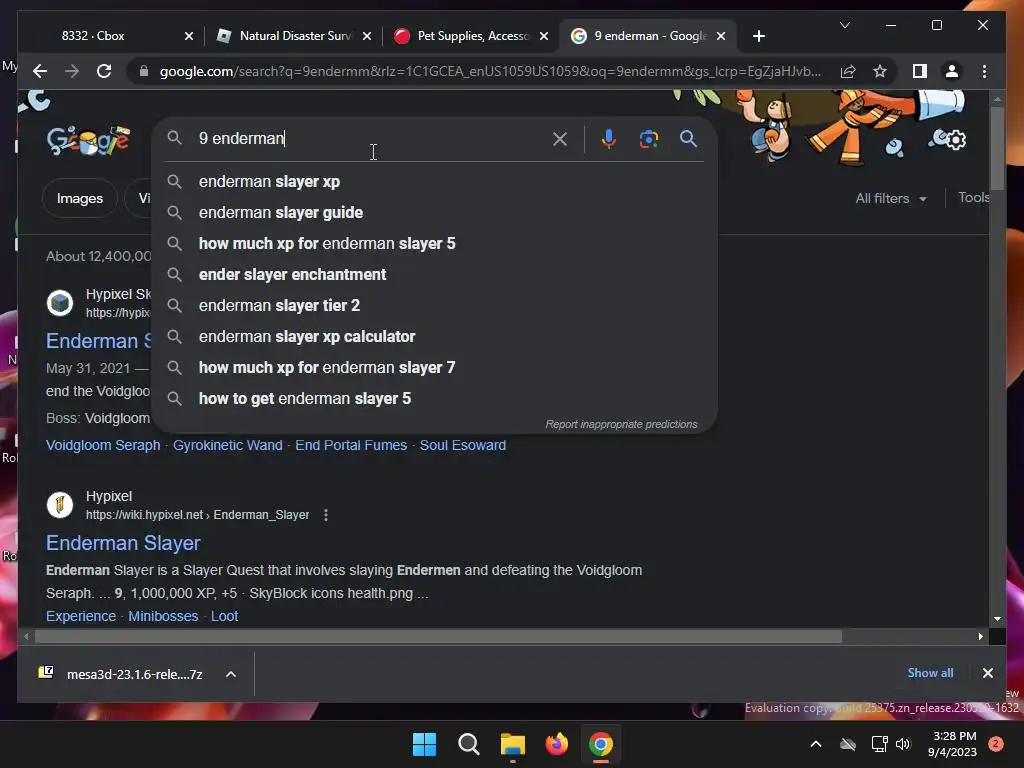Select suggestion enderman slayer tier 2
1024x768 pixels.
(434, 306)
